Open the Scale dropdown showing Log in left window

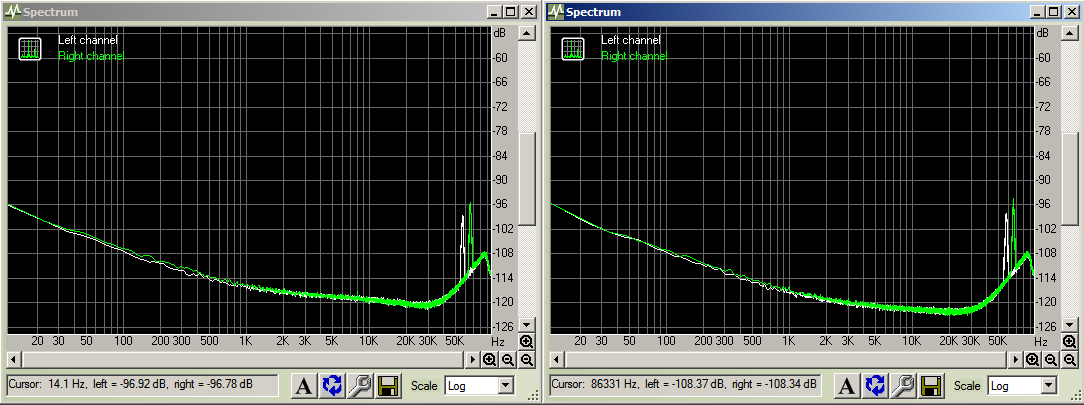(x=507, y=386)
